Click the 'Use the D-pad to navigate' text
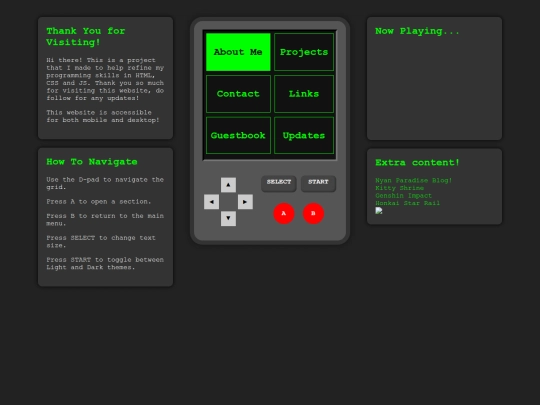540x405 pixels. [105, 184]
